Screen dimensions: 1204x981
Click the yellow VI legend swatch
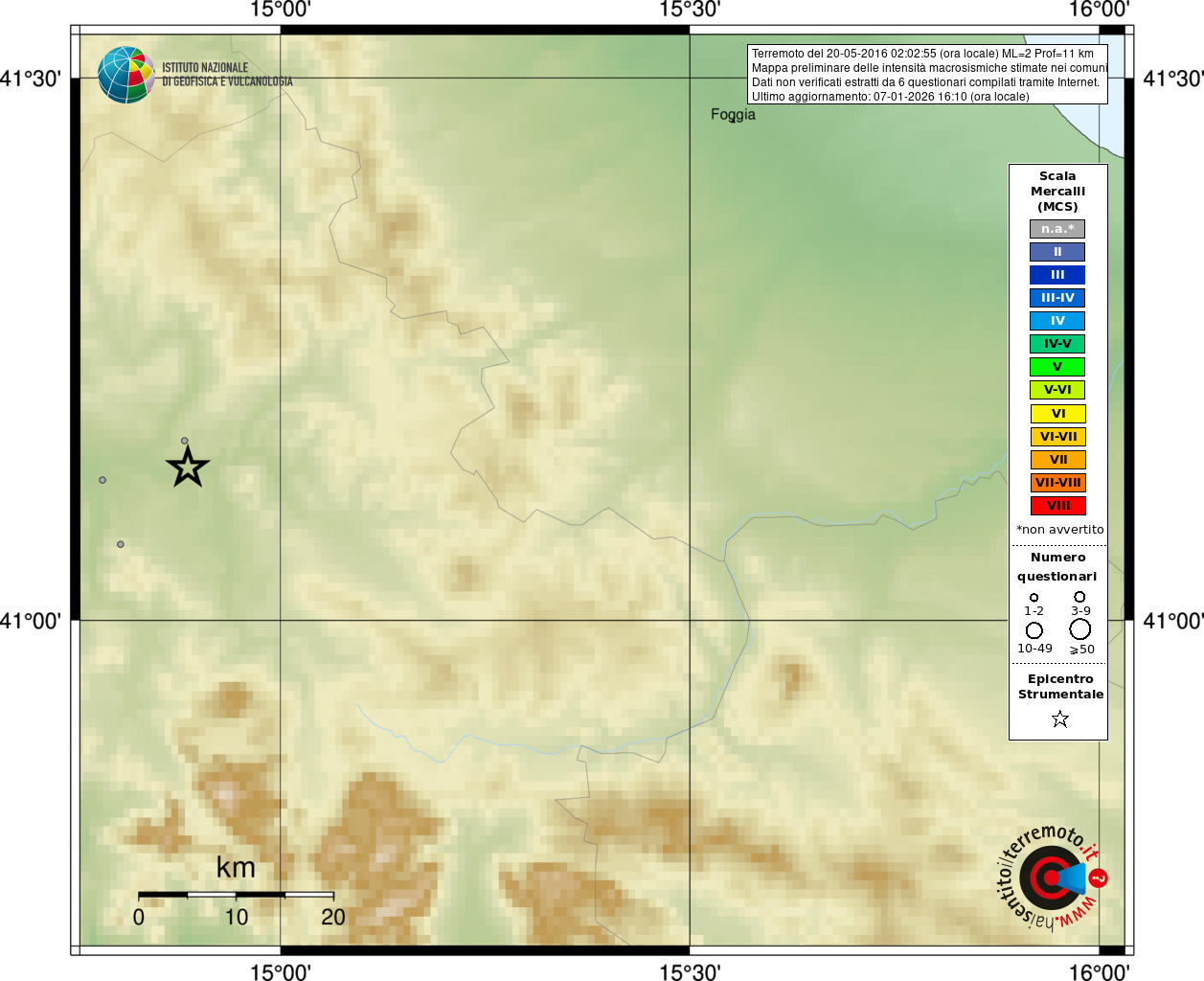coord(1058,414)
